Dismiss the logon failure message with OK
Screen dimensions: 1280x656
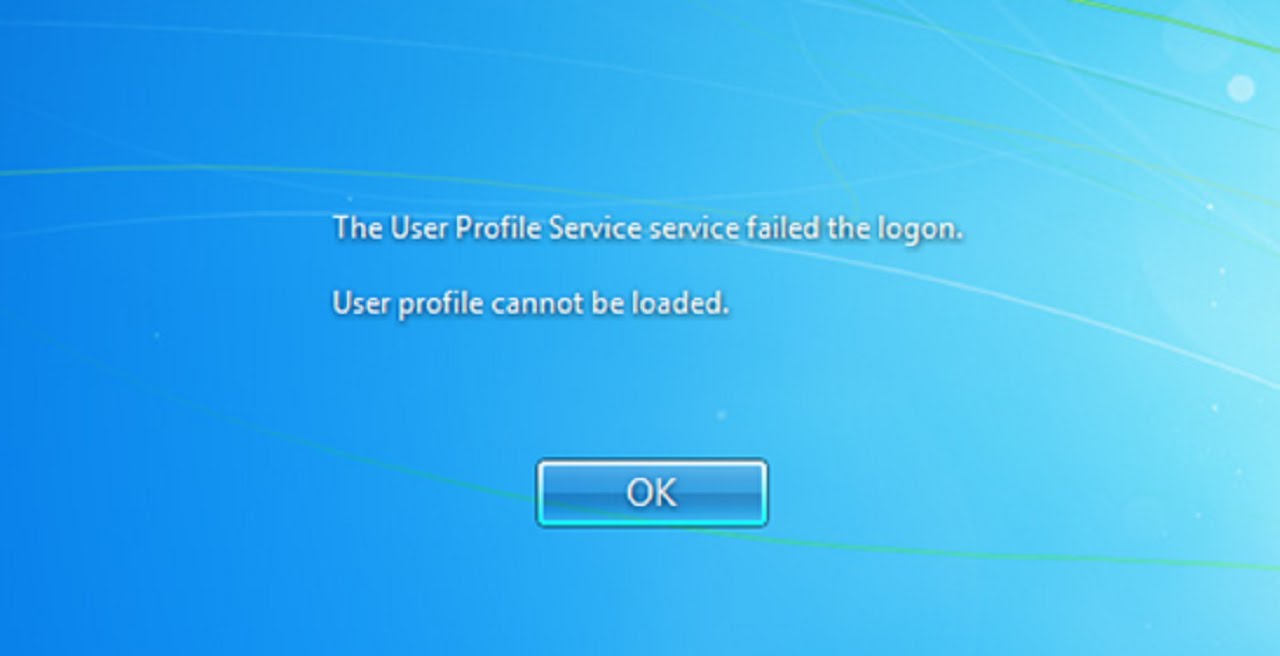[x=652, y=492]
